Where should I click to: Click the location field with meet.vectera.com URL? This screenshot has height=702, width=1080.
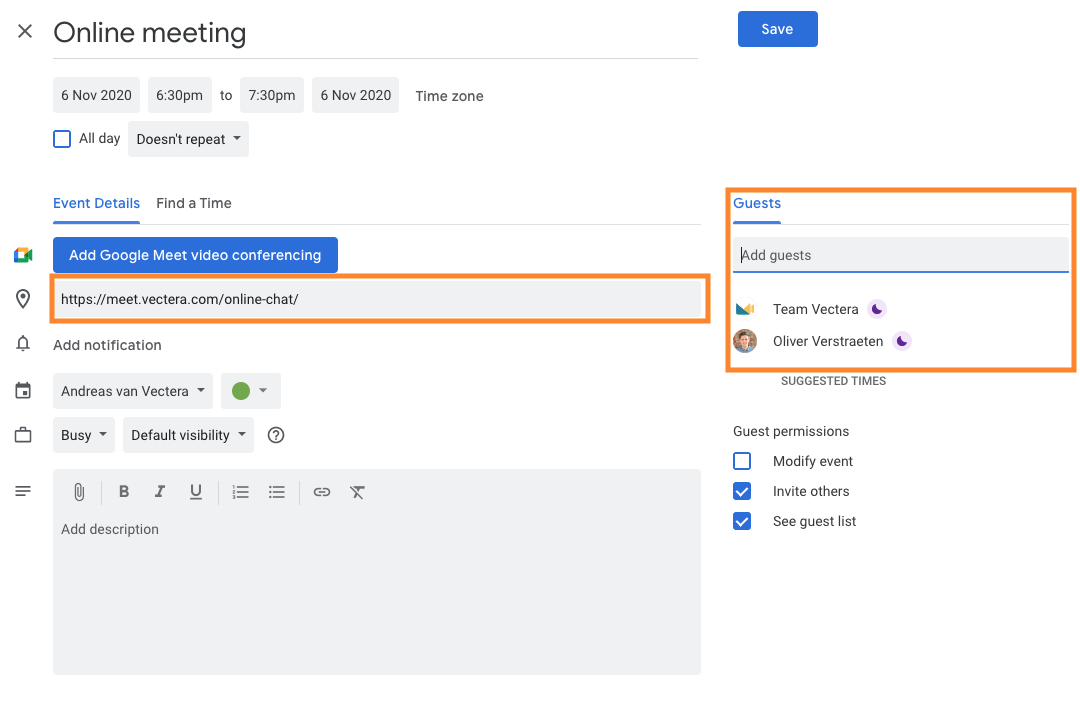point(377,299)
